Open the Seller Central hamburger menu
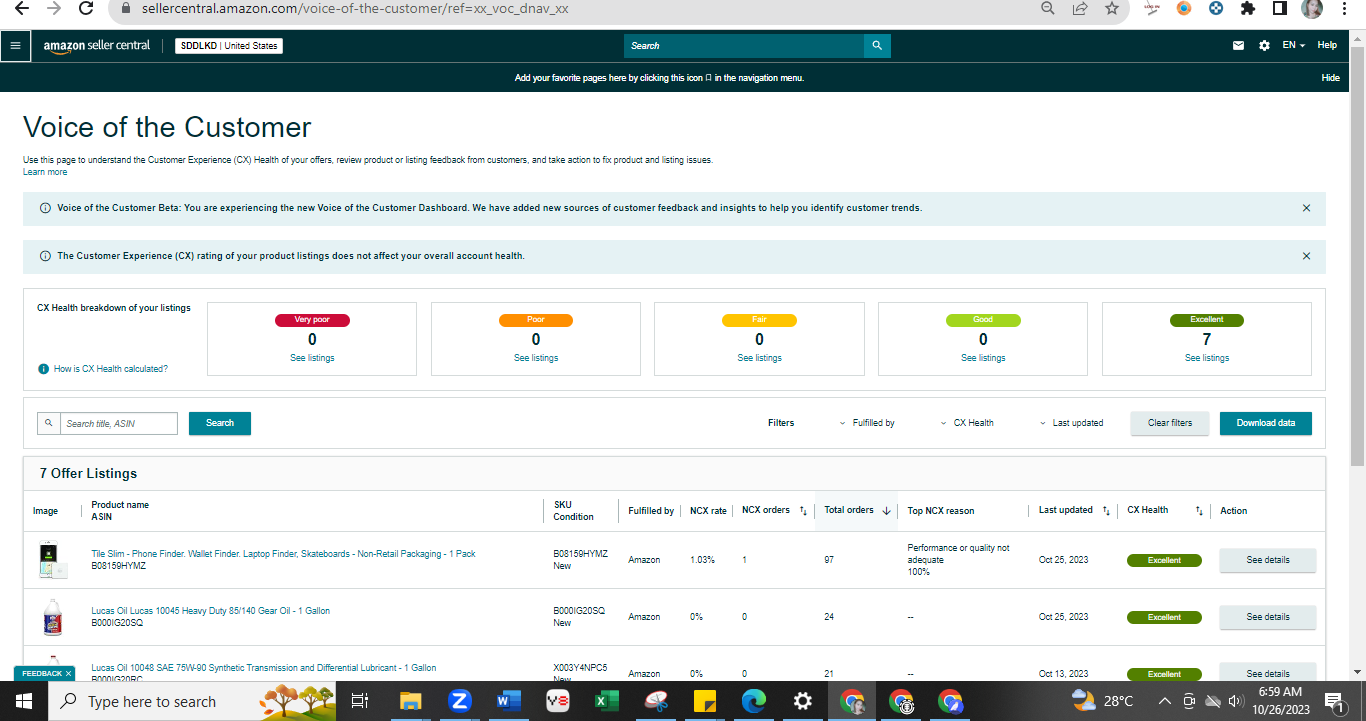The height and width of the screenshot is (721, 1366). coord(14,45)
